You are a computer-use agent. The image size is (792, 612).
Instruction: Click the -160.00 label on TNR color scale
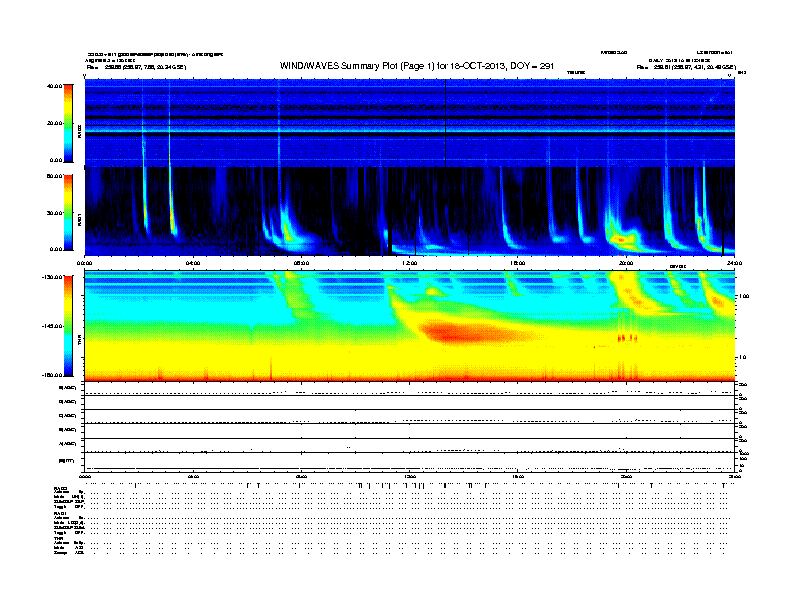53,375
